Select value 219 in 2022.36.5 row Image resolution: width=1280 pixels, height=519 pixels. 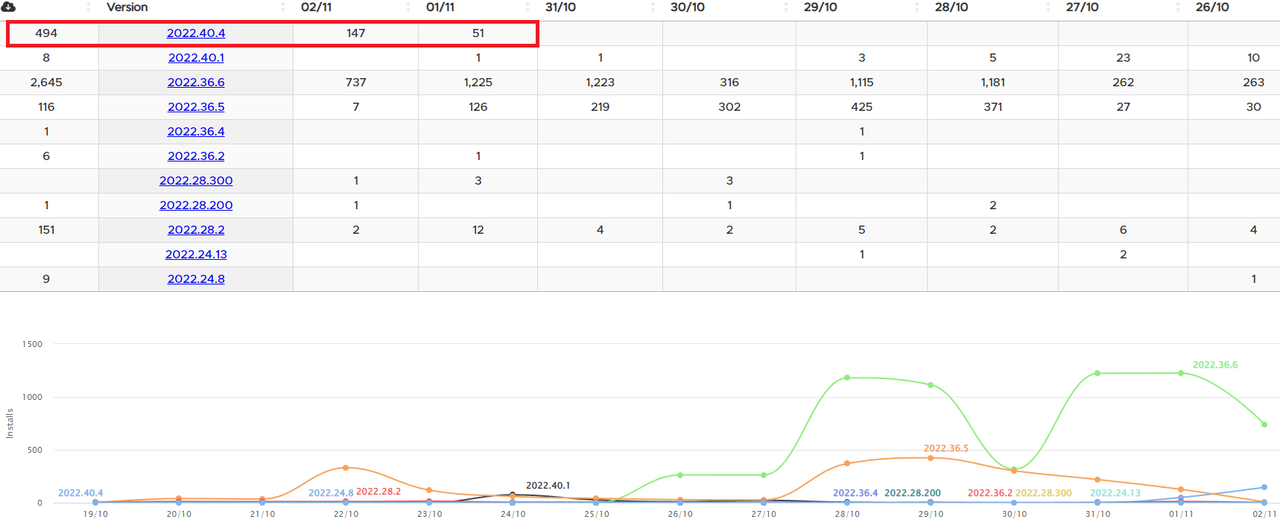click(600, 107)
